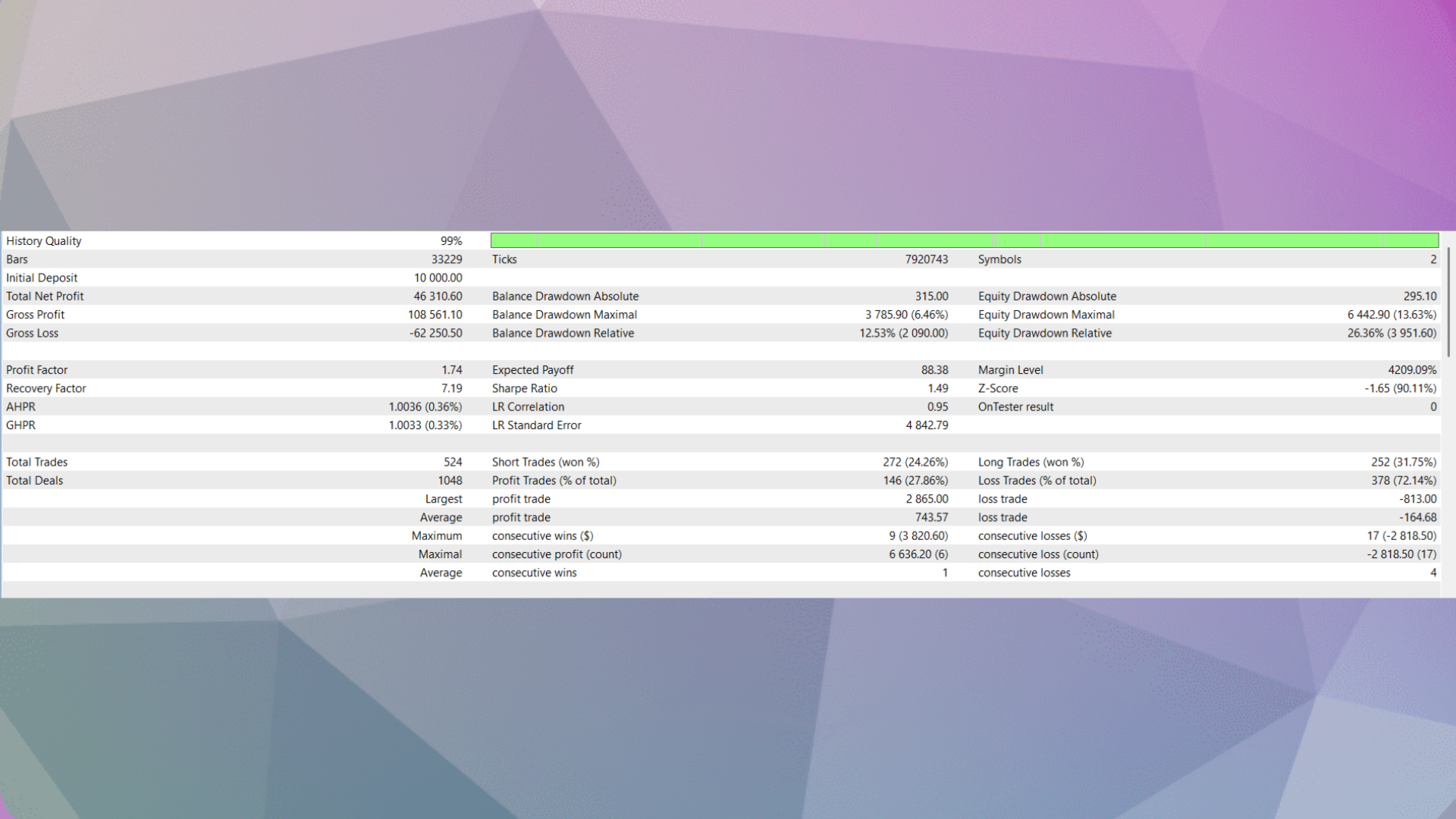Click the Long Trades value 252 (31.75%)

[1404, 463]
